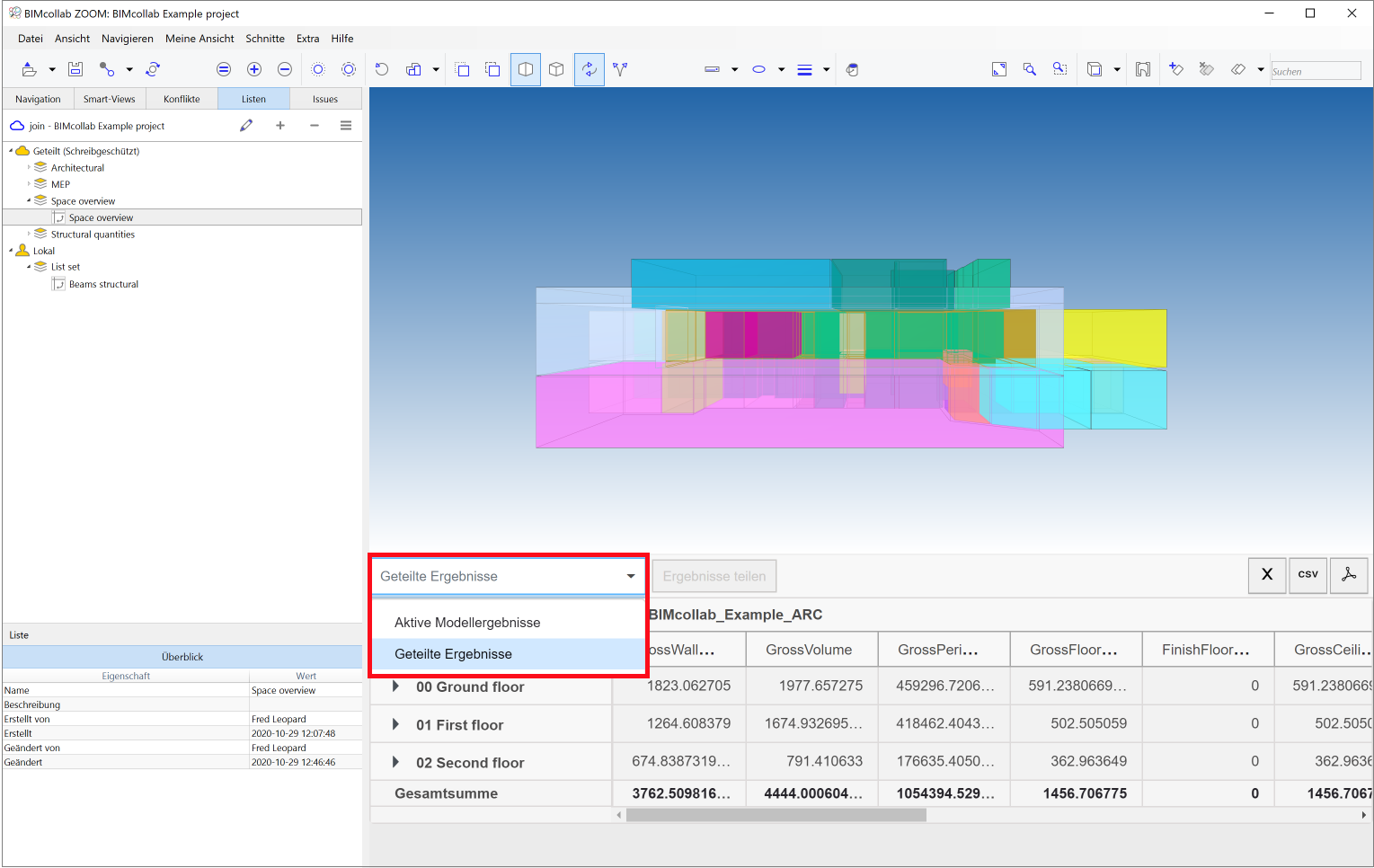The image size is (1374, 868).
Task: Expand the 00 Ground floor row
Action: 395,686
